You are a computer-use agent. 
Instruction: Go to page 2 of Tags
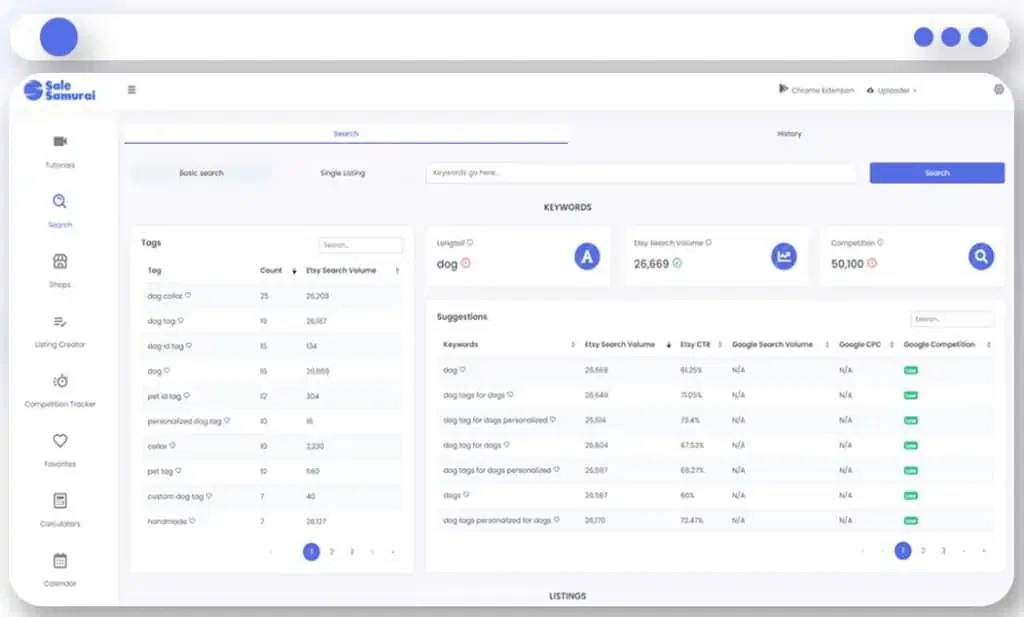tap(332, 552)
